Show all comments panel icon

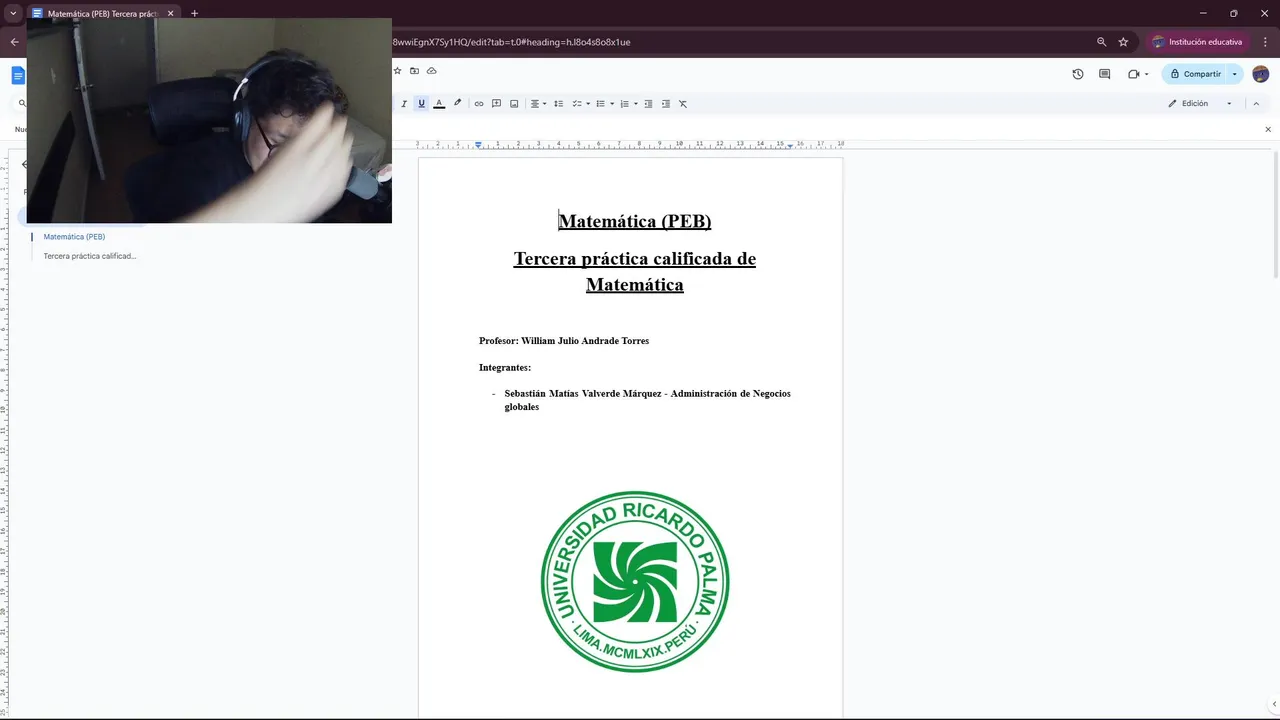coord(1105,74)
